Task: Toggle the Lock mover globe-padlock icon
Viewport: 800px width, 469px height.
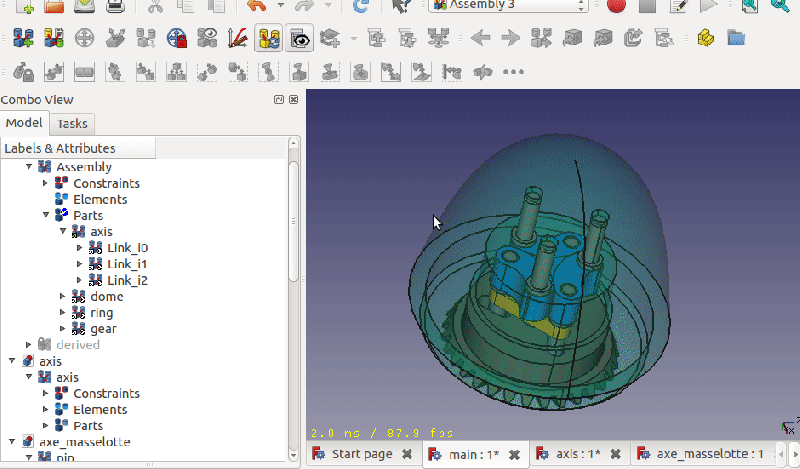Action: [177, 38]
